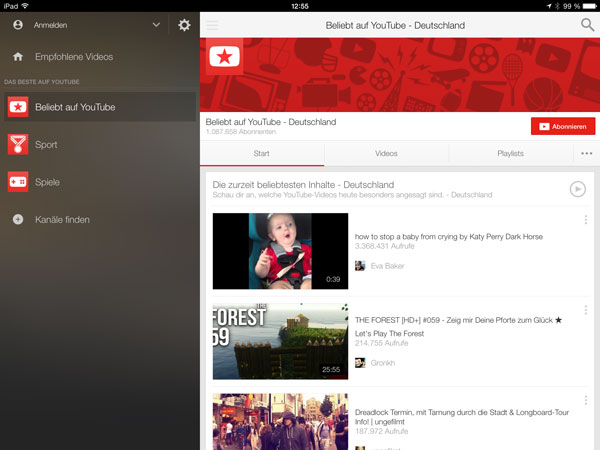Open options menu for The Forest video

click(x=586, y=310)
